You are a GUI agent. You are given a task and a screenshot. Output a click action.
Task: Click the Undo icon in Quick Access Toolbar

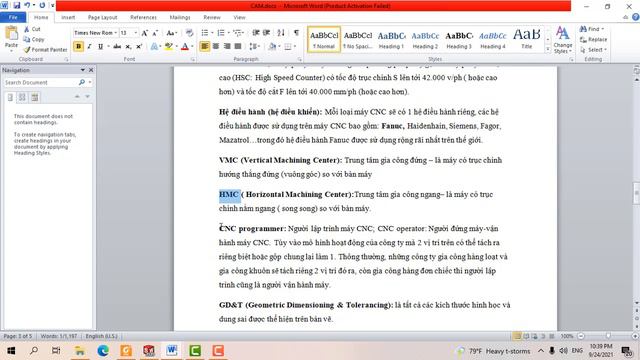tap(27, 5)
